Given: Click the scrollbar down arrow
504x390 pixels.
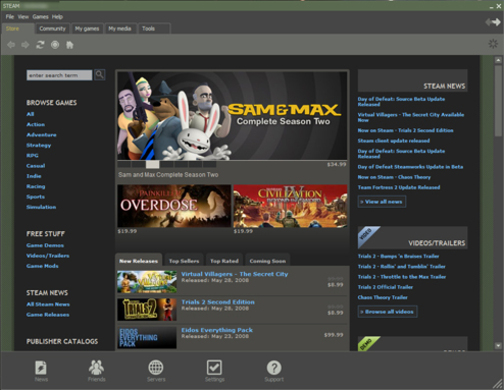Looking at the screenshot, I should click(498, 346).
